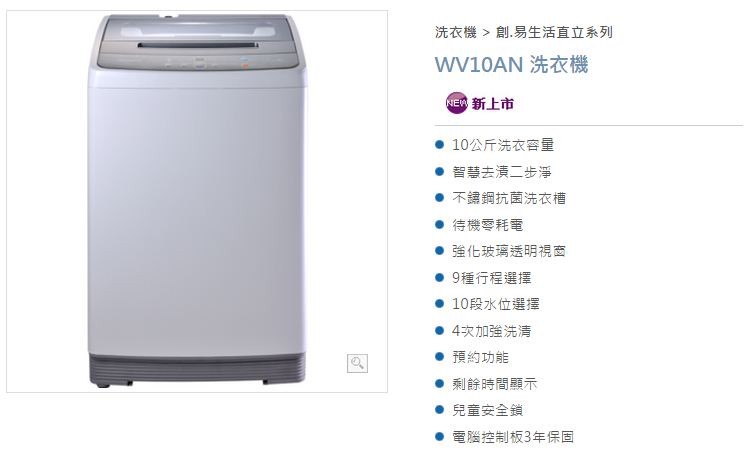Screen dimensions: 752x457
Task: Click the bullet icon beside 強化玻璃透明視窗
Action: pyautogui.click(x=439, y=250)
